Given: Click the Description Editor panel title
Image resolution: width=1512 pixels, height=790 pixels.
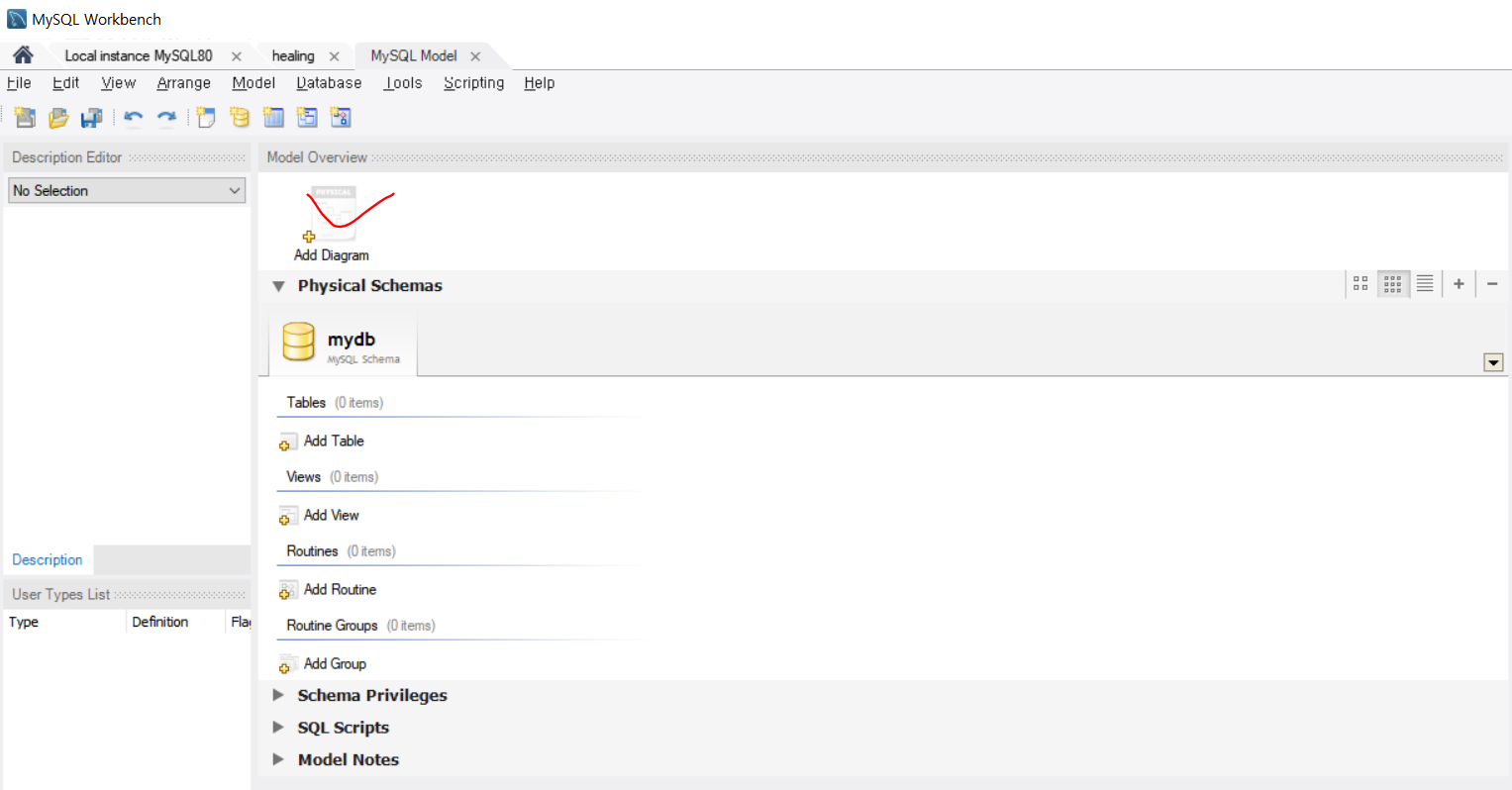Looking at the screenshot, I should (66, 157).
